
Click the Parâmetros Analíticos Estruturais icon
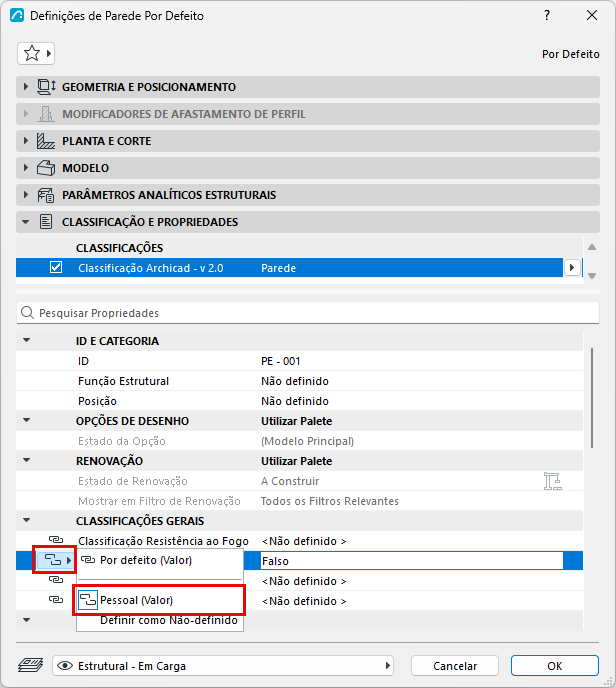point(46,195)
